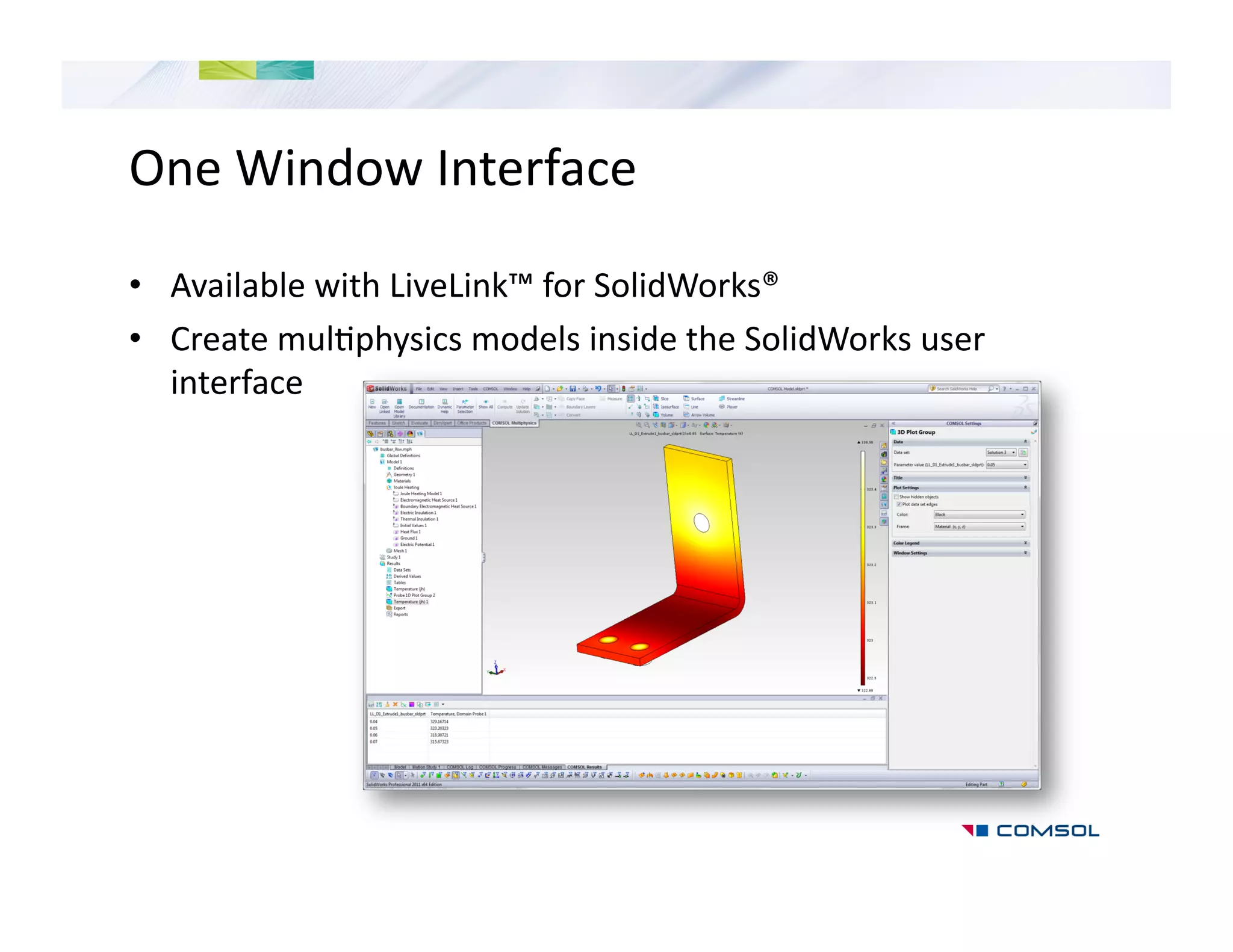The image size is (1233, 952).
Task: Click the Player animation icon
Action: click(x=722, y=407)
